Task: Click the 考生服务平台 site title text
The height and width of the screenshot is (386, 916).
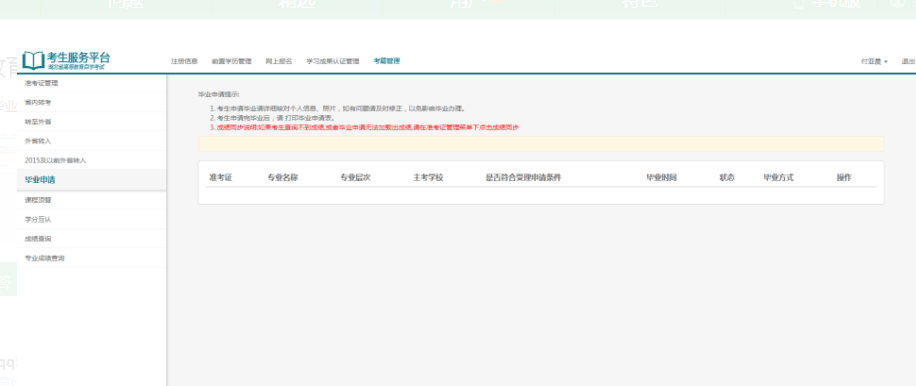Action: click(78, 57)
